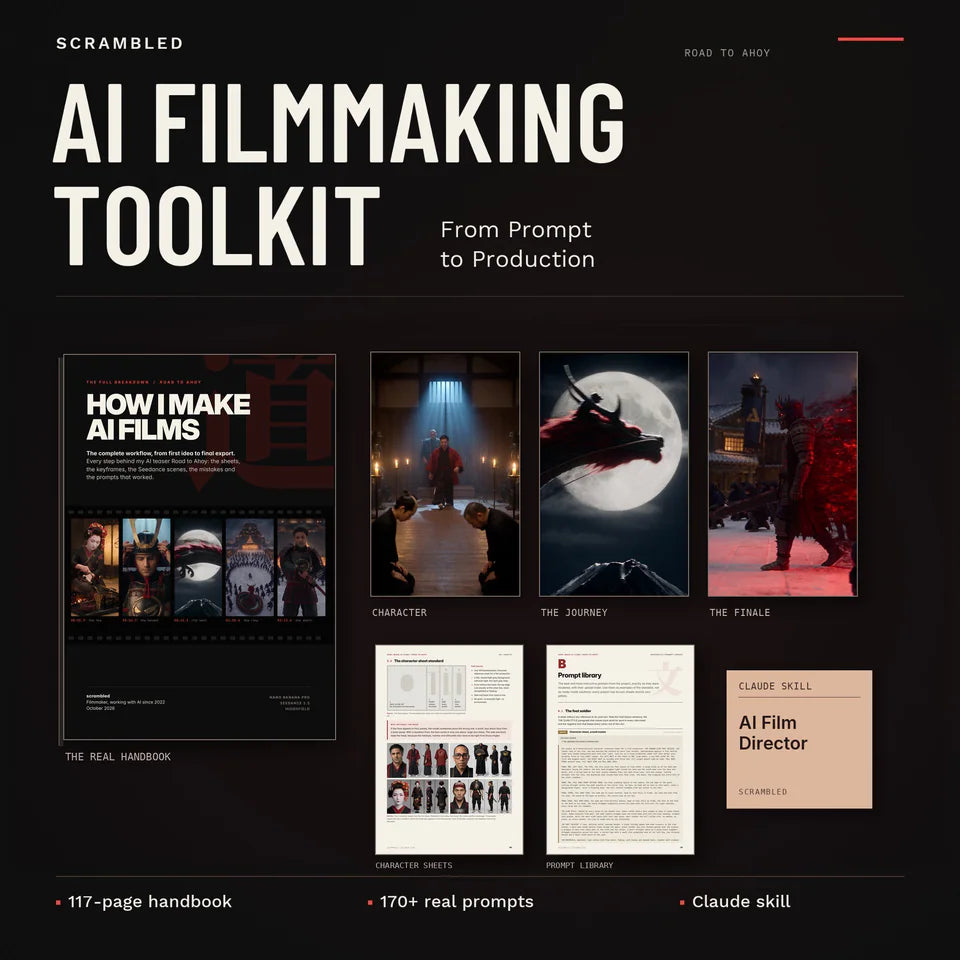Click the THE JOURNEY caption
The width and height of the screenshot is (960, 960).
[574, 612]
